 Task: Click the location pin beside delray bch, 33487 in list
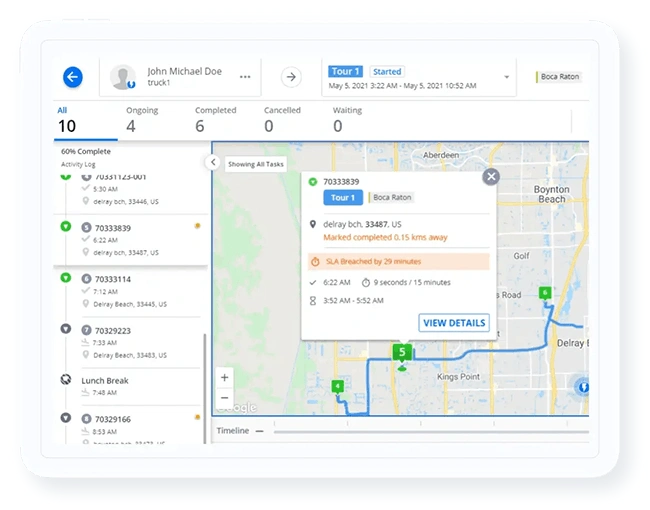click(x=85, y=252)
